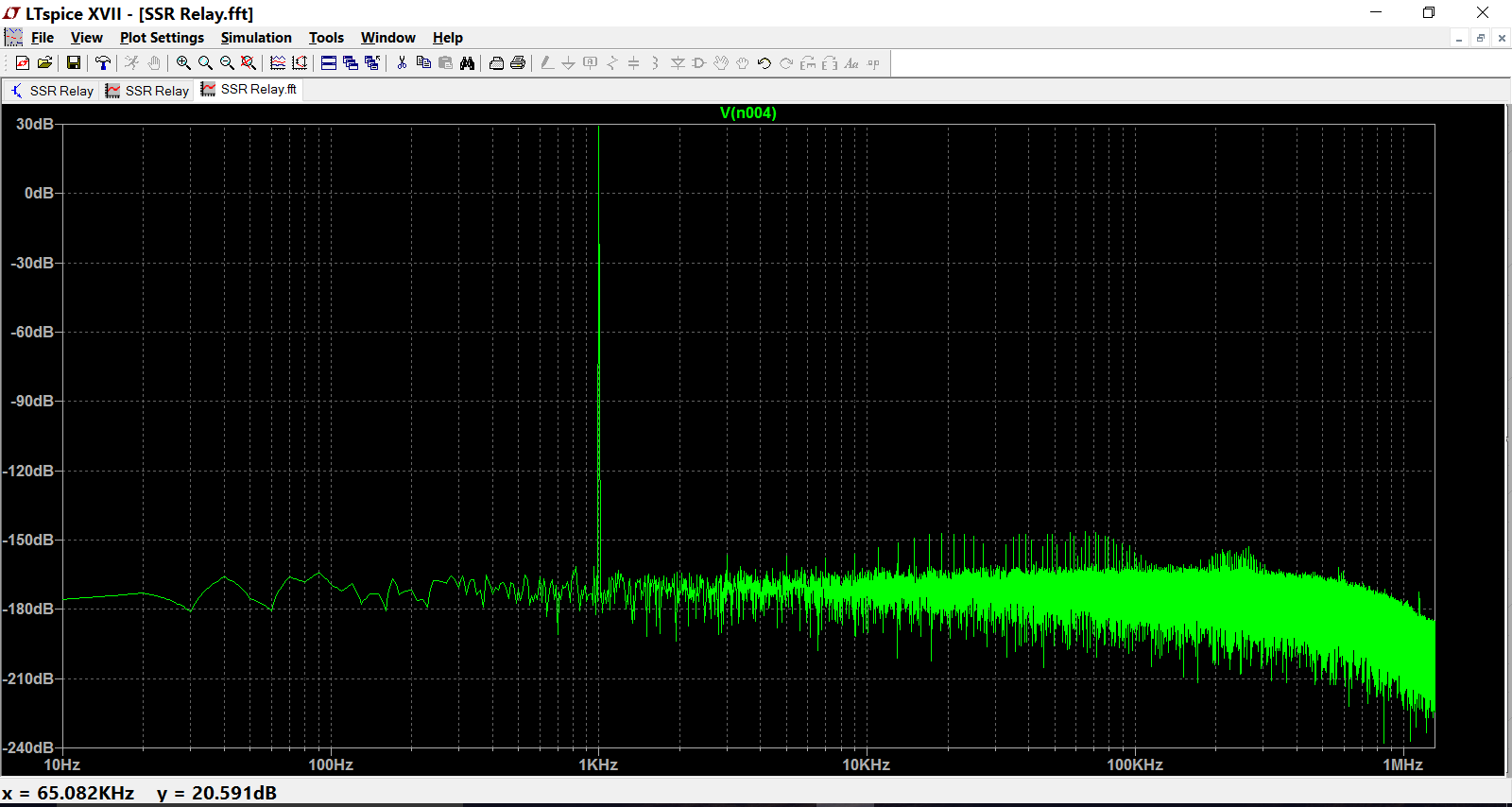Save using the floppy disk icon
The height and width of the screenshot is (807, 1512).
click(73, 63)
